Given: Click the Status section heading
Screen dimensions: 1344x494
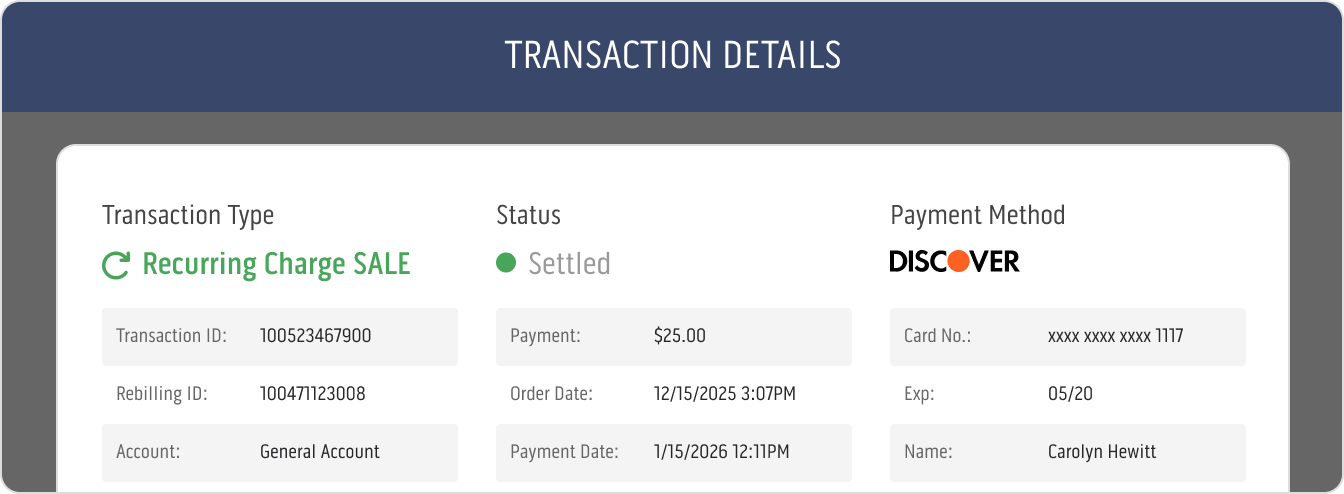Looking at the screenshot, I should pos(528,215).
